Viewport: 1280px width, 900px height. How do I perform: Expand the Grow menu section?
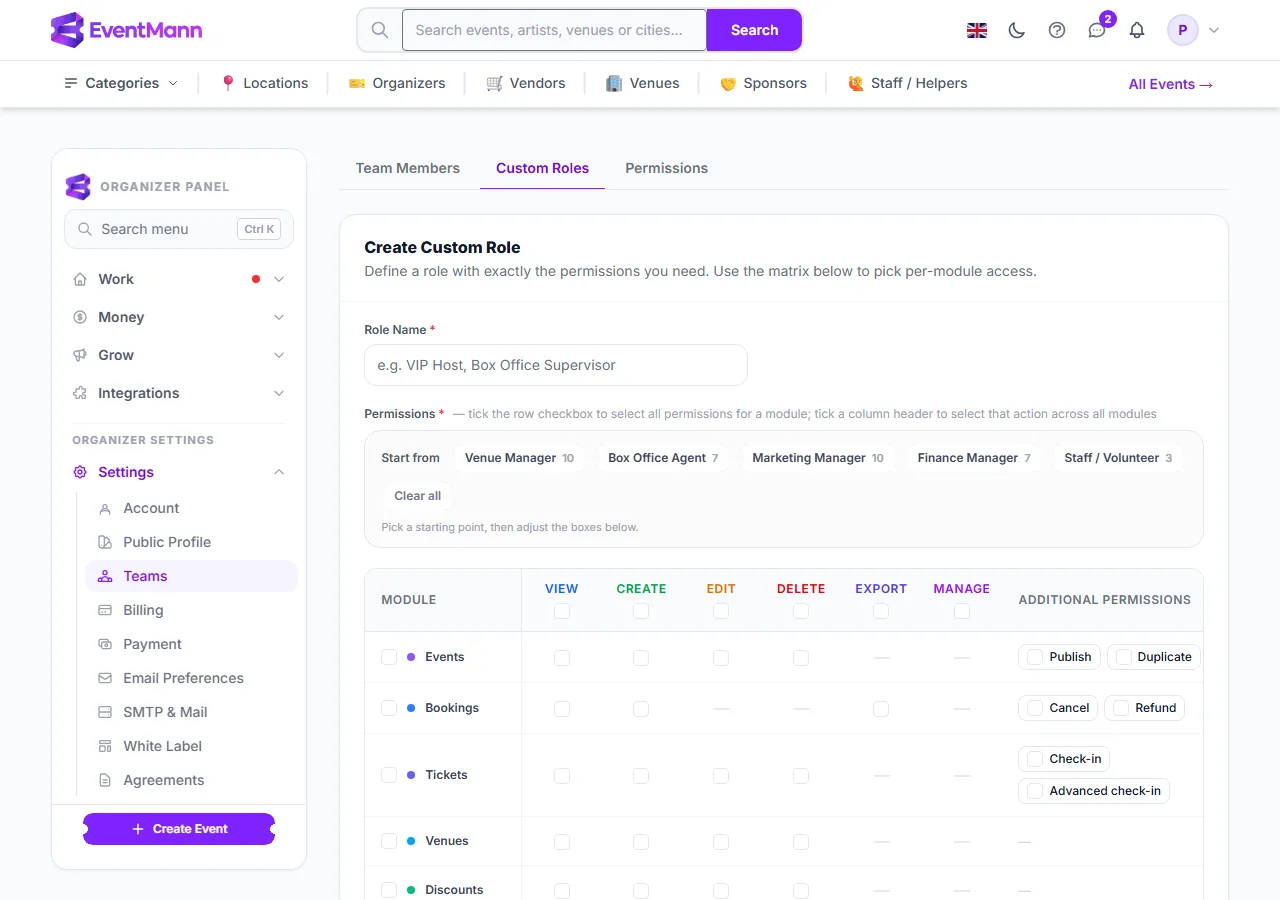[179, 355]
